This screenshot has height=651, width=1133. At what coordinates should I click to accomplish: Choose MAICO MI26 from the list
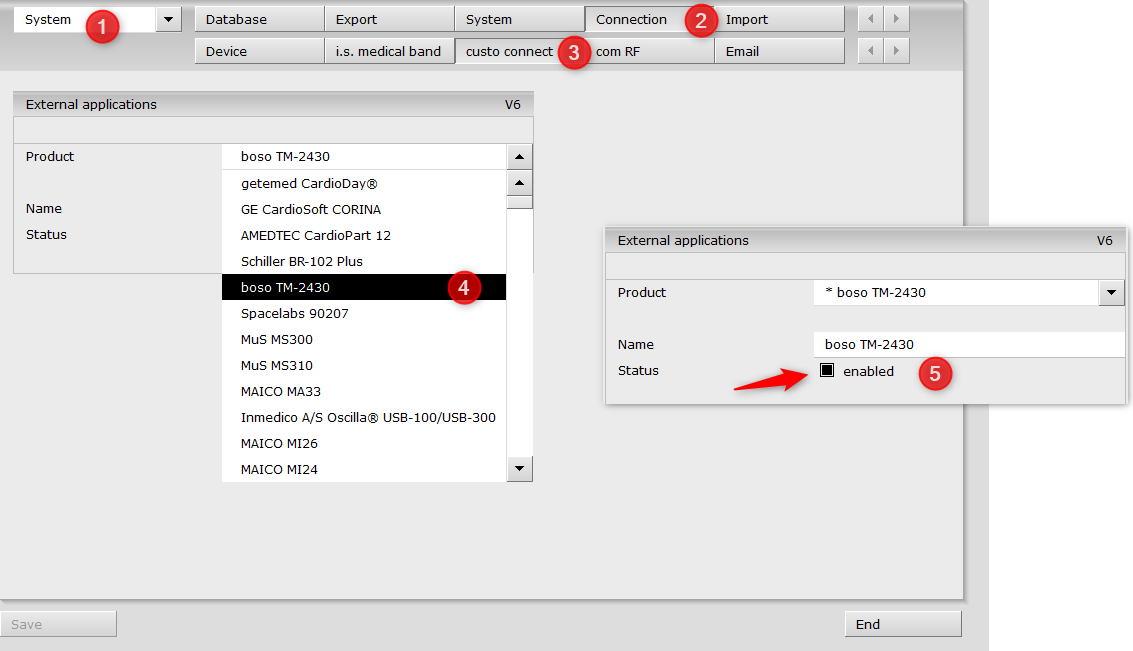tap(363, 444)
